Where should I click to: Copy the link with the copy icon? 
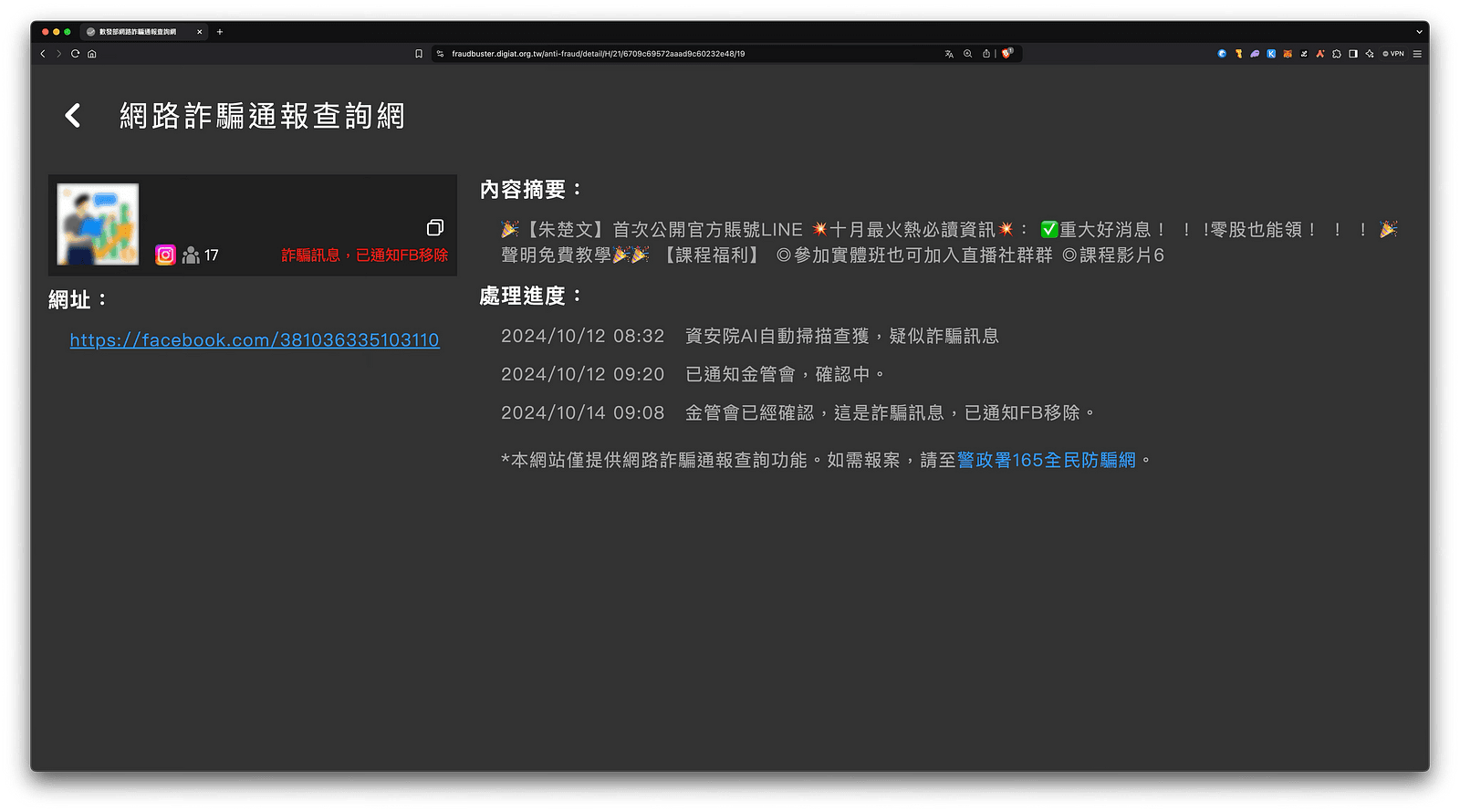(435, 227)
